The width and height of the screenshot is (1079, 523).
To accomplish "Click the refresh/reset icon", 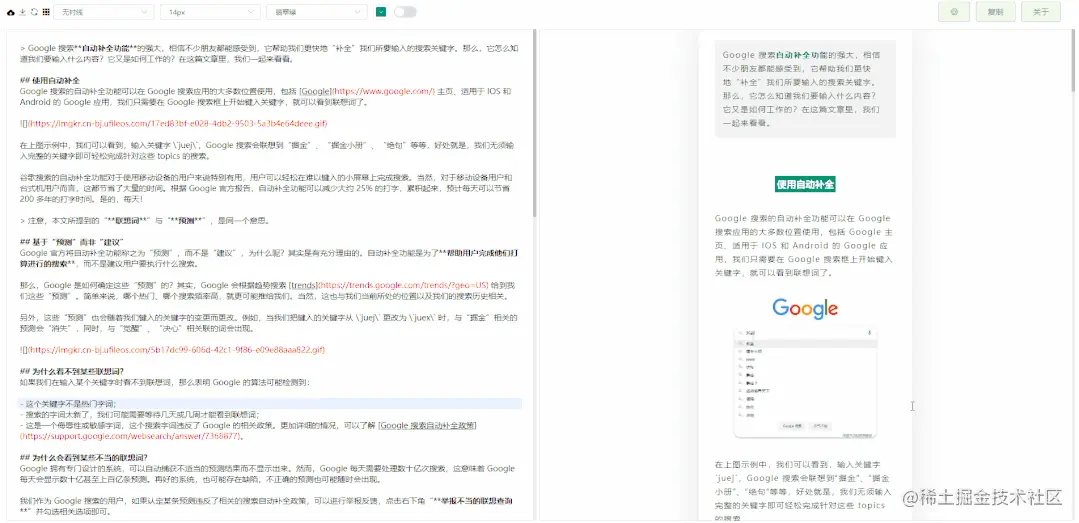I will [x=34, y=12].
